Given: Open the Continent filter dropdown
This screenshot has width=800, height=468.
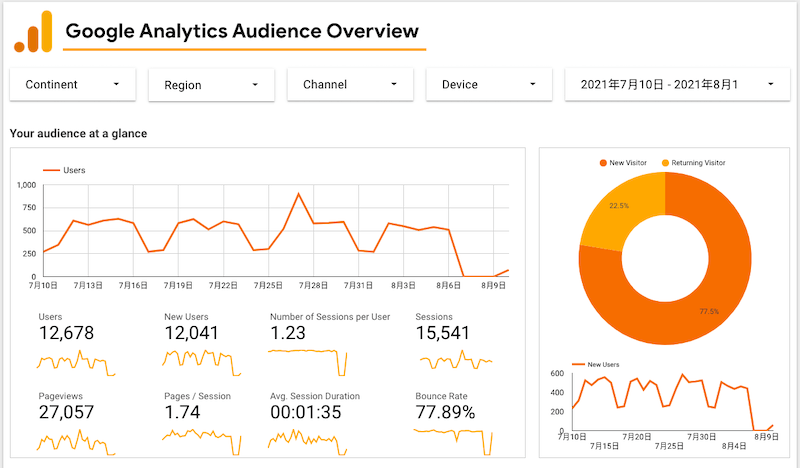Looking at the screenshot, I should coord(72,84).
